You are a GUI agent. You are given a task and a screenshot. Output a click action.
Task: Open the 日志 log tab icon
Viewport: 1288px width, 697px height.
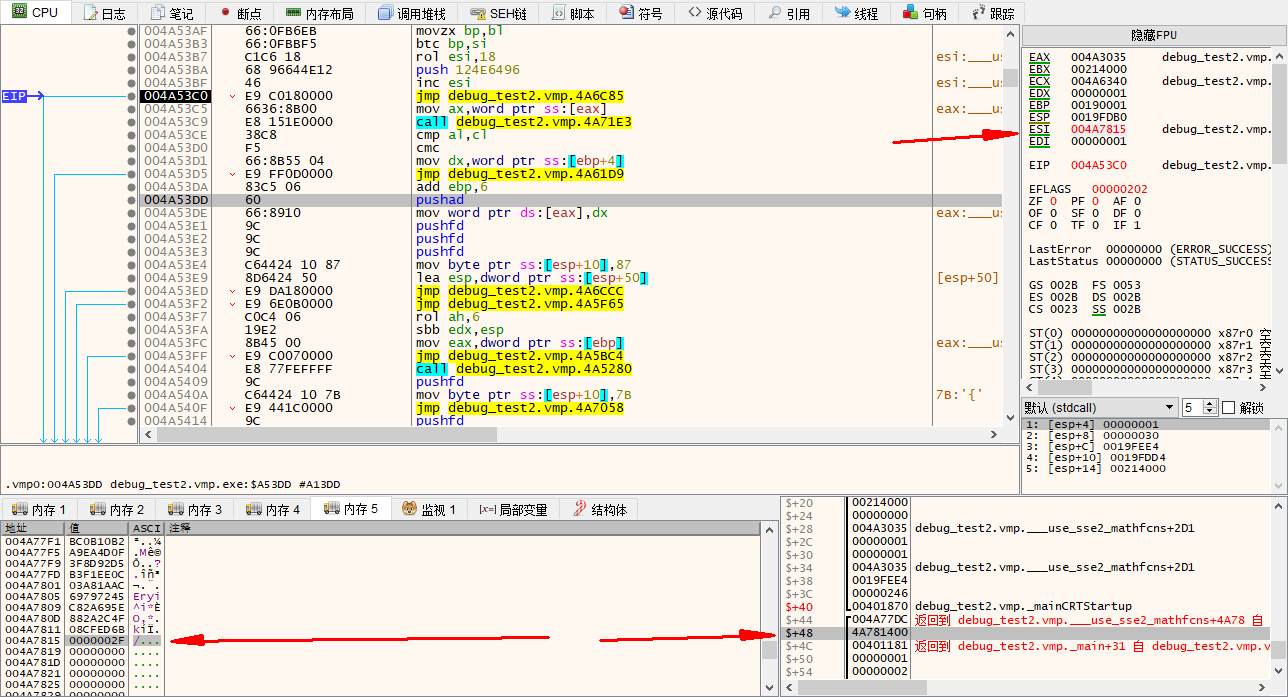pyautogui.click(x=90, y=13)
